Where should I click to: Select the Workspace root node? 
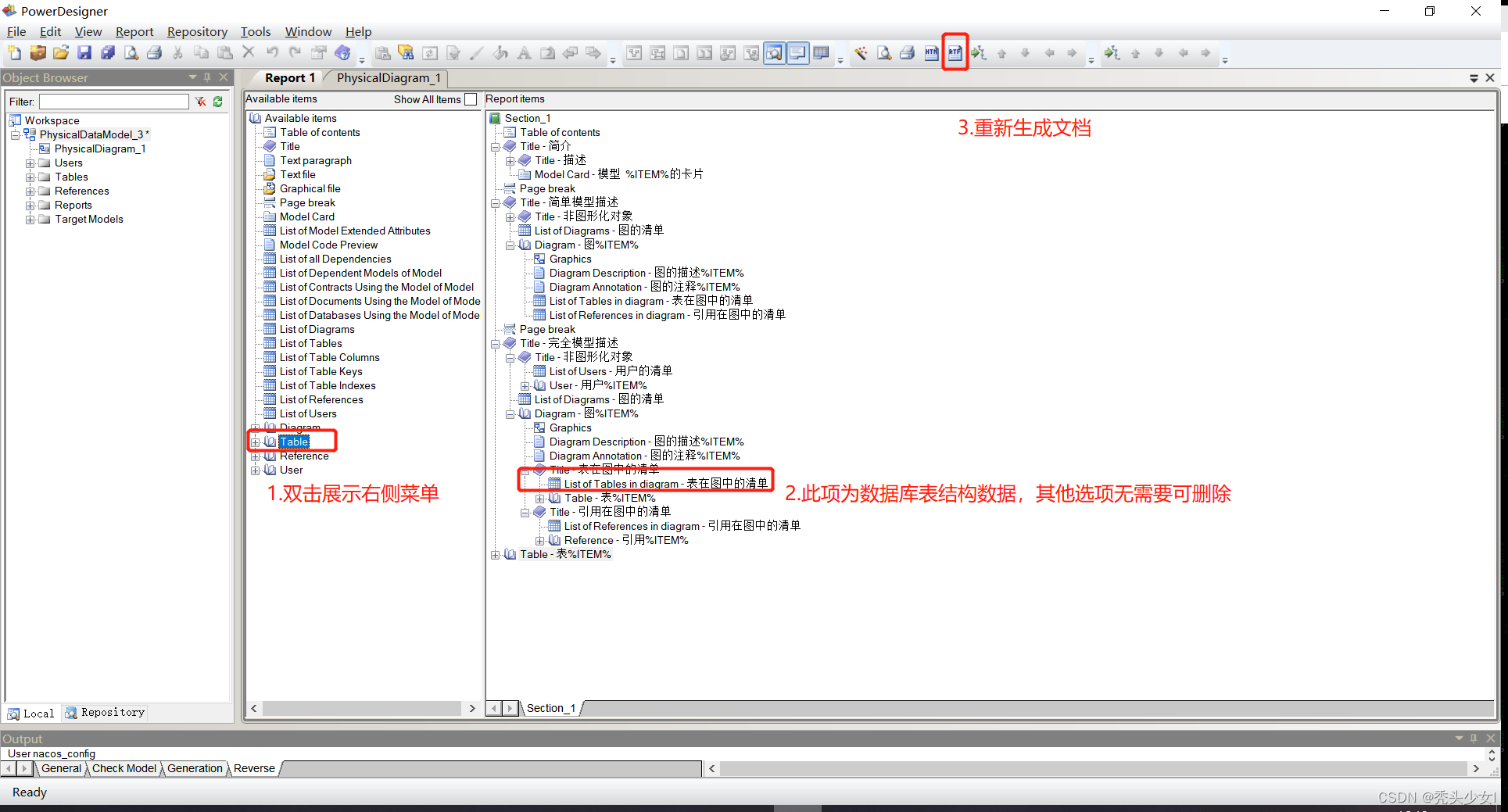pyautogui.click(x=52, y=121)
